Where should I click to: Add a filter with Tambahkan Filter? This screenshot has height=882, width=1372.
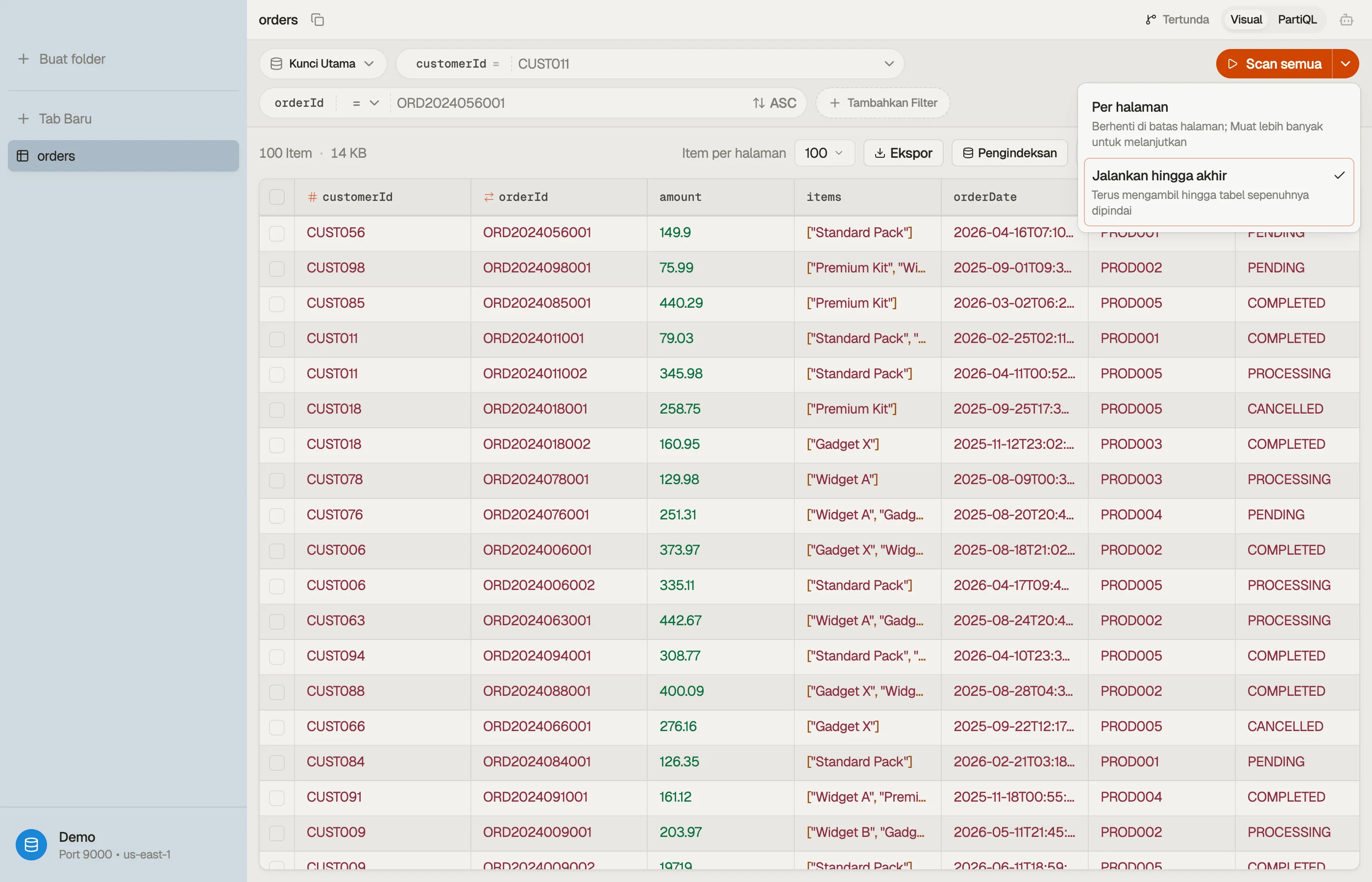(x=882, y=103)
